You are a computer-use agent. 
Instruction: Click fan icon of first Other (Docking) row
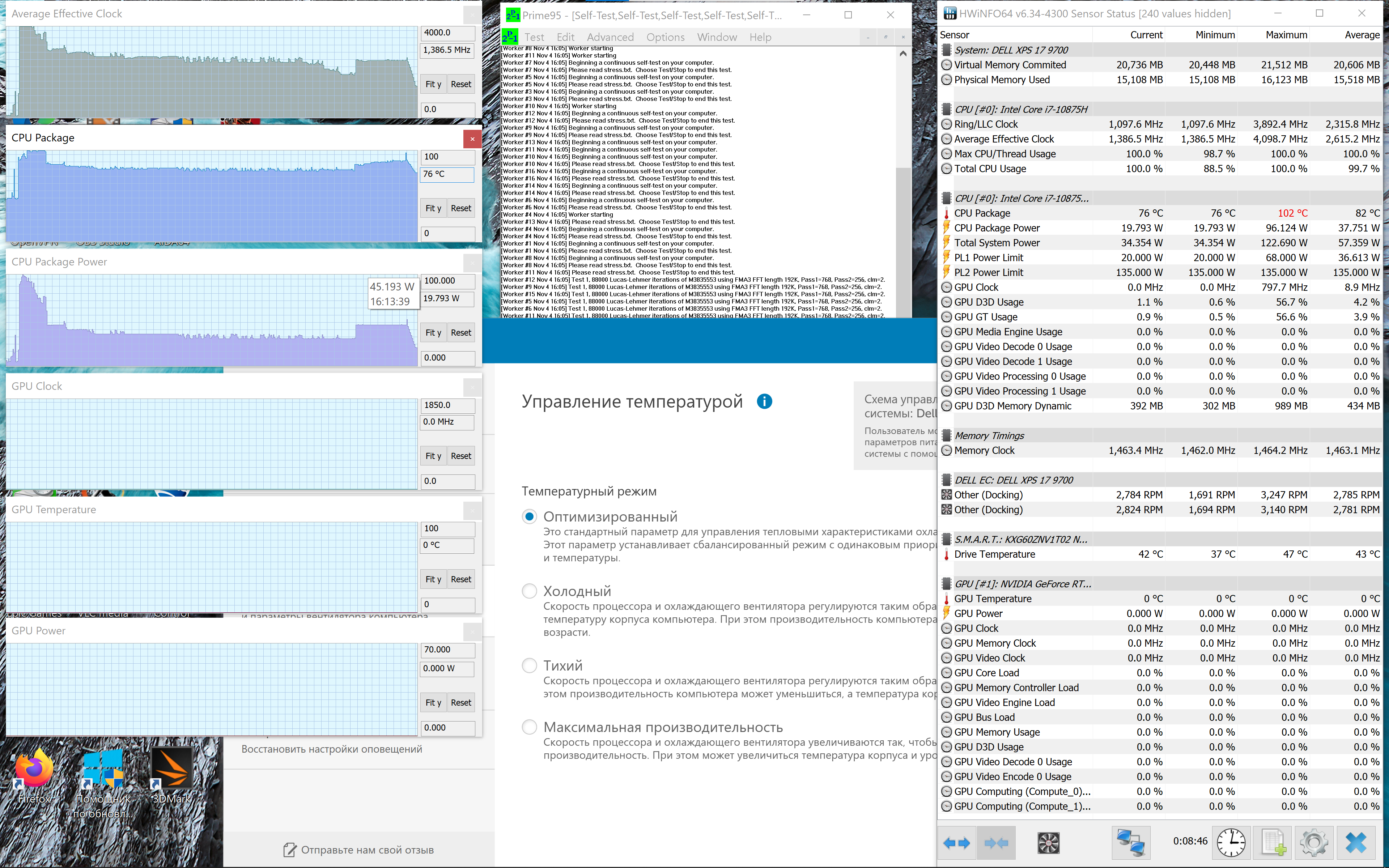point(947,495)
